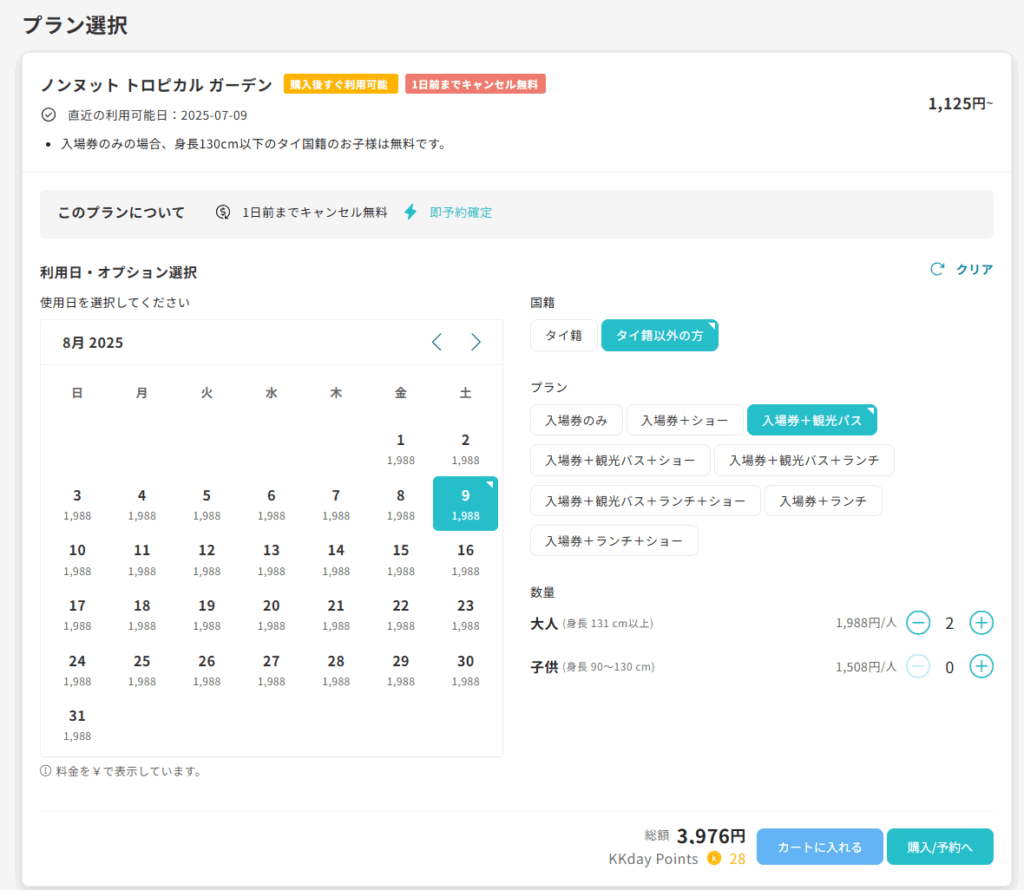Choose 入場券＋ランチ＋ショー plan
Viewport: 1024px width, 890px height.
pyautogui.click(x=613, y=541)
